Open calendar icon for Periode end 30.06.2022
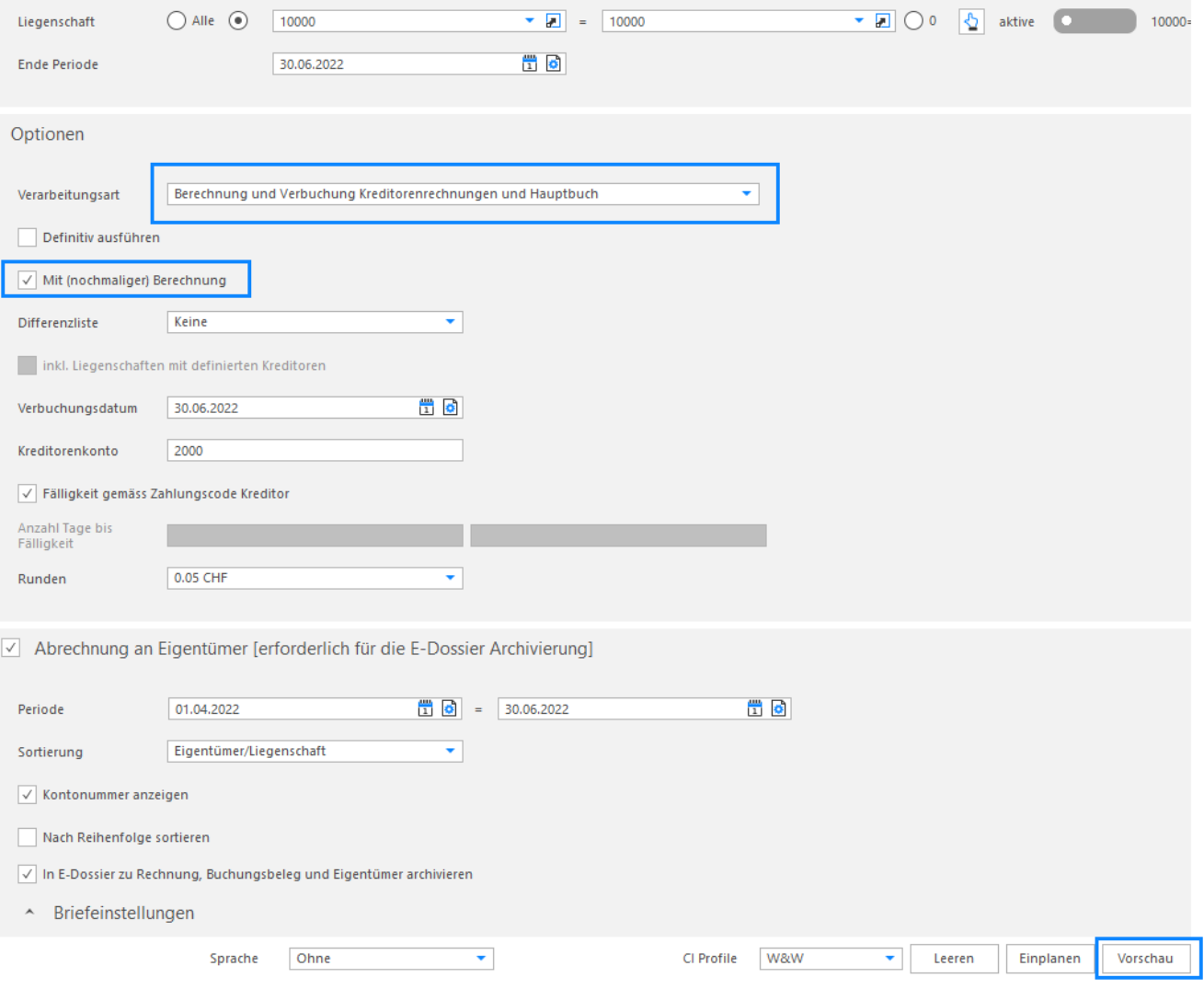1204x989 pixels. pos(755,708)
